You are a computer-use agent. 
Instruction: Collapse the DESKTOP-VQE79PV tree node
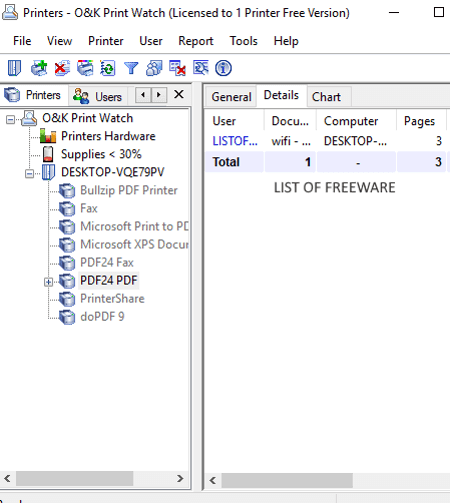point(29,174)
